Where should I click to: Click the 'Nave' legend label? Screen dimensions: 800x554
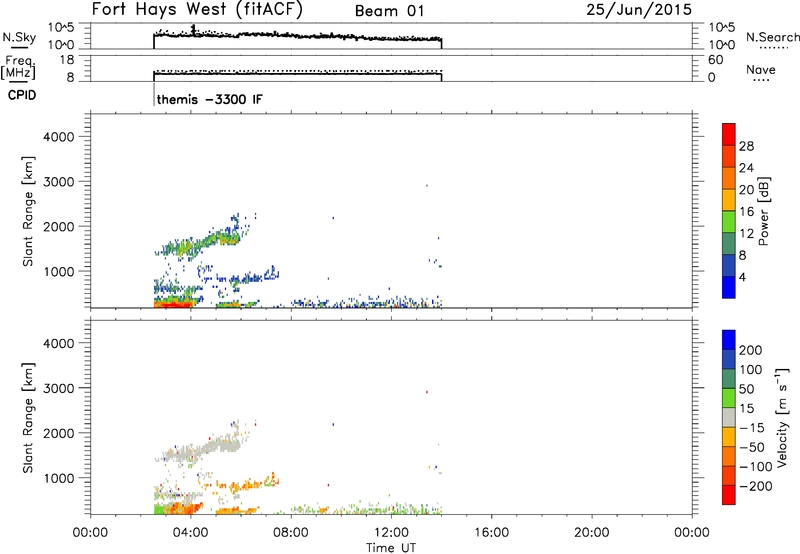click(x=761, y=69)
